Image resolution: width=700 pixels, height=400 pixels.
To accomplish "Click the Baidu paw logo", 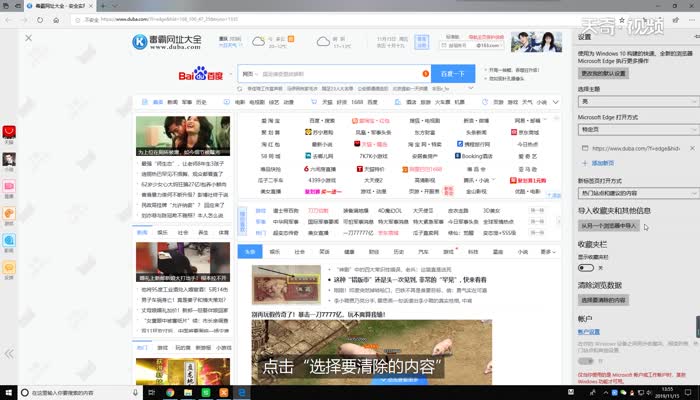I will click(x=200, y=73).
